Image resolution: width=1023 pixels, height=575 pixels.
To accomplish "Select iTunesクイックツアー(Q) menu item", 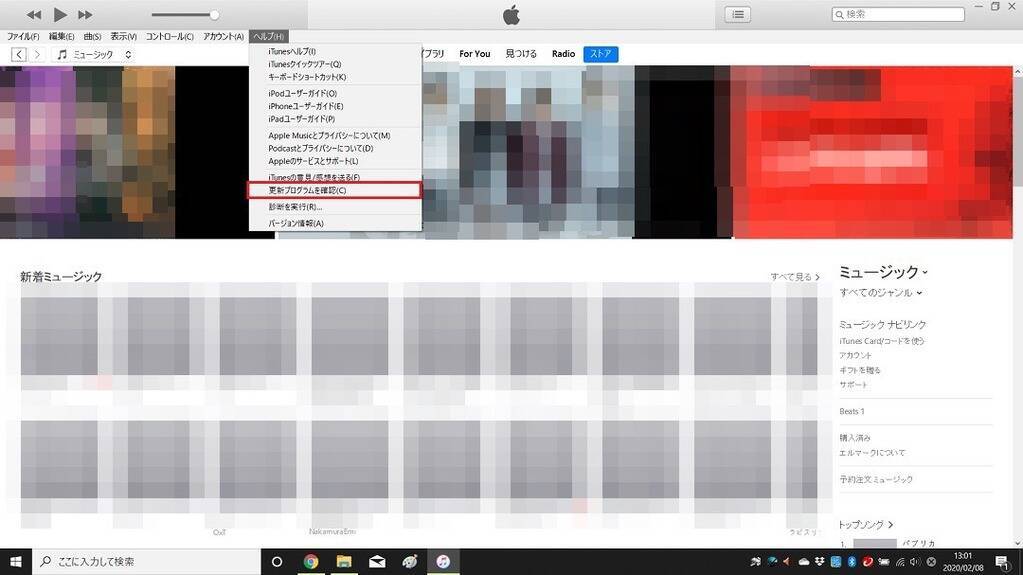I will pyautogui.click(x=335, y=64).
